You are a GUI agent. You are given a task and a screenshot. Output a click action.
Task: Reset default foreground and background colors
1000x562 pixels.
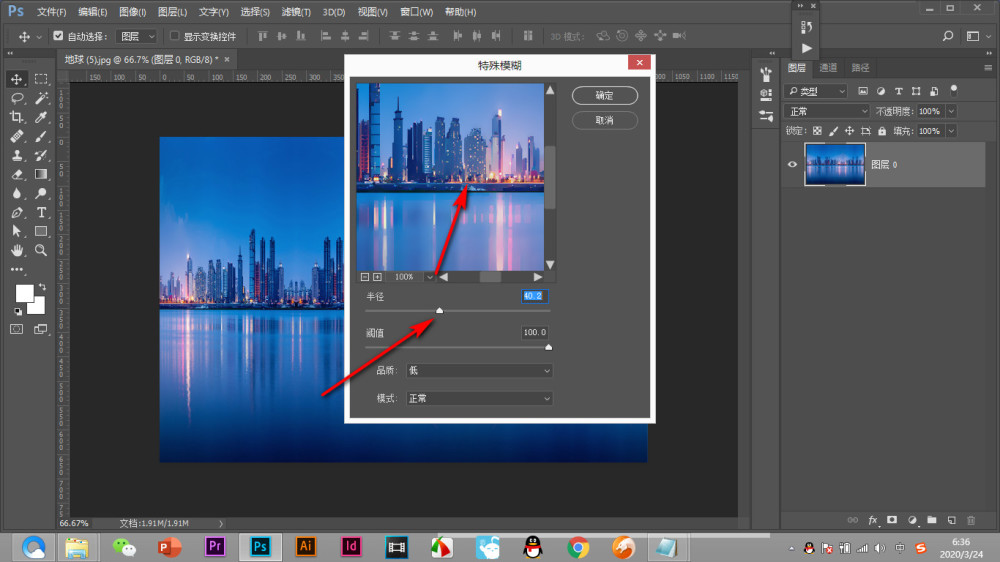tap(18, 311)
